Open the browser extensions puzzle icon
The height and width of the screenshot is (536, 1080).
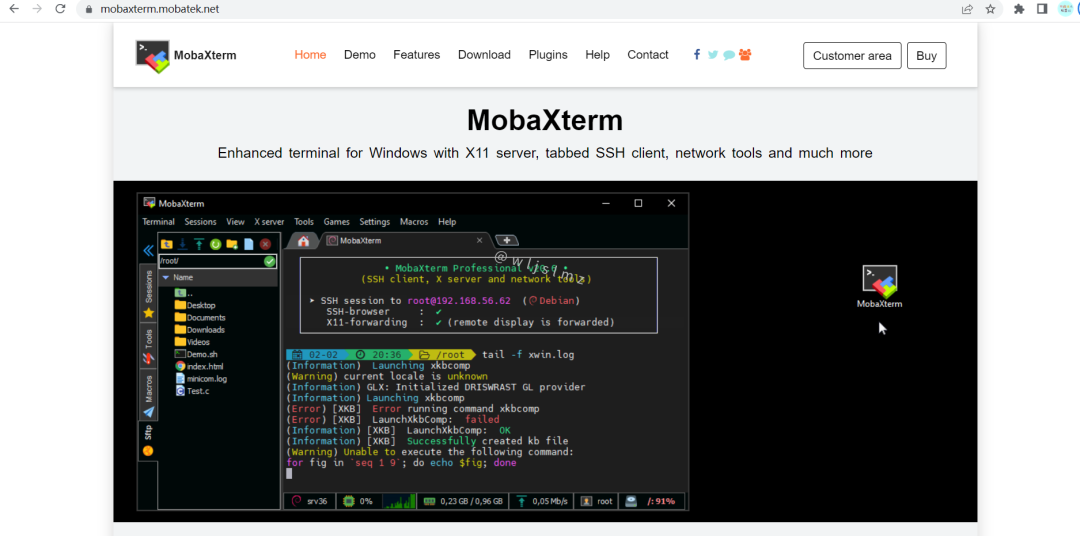tap(1019, 9)
